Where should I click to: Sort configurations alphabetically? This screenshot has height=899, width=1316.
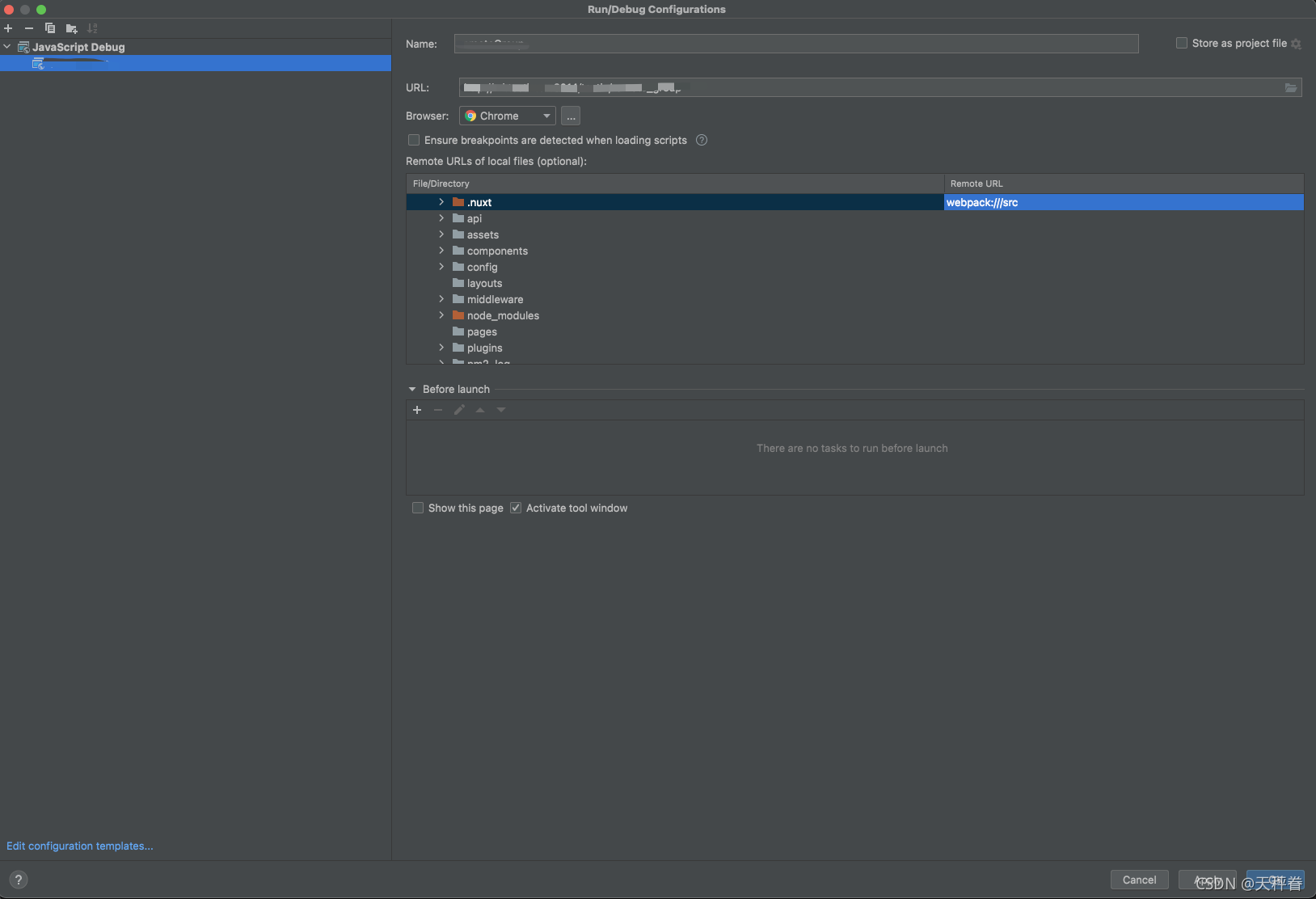[92, 27]
